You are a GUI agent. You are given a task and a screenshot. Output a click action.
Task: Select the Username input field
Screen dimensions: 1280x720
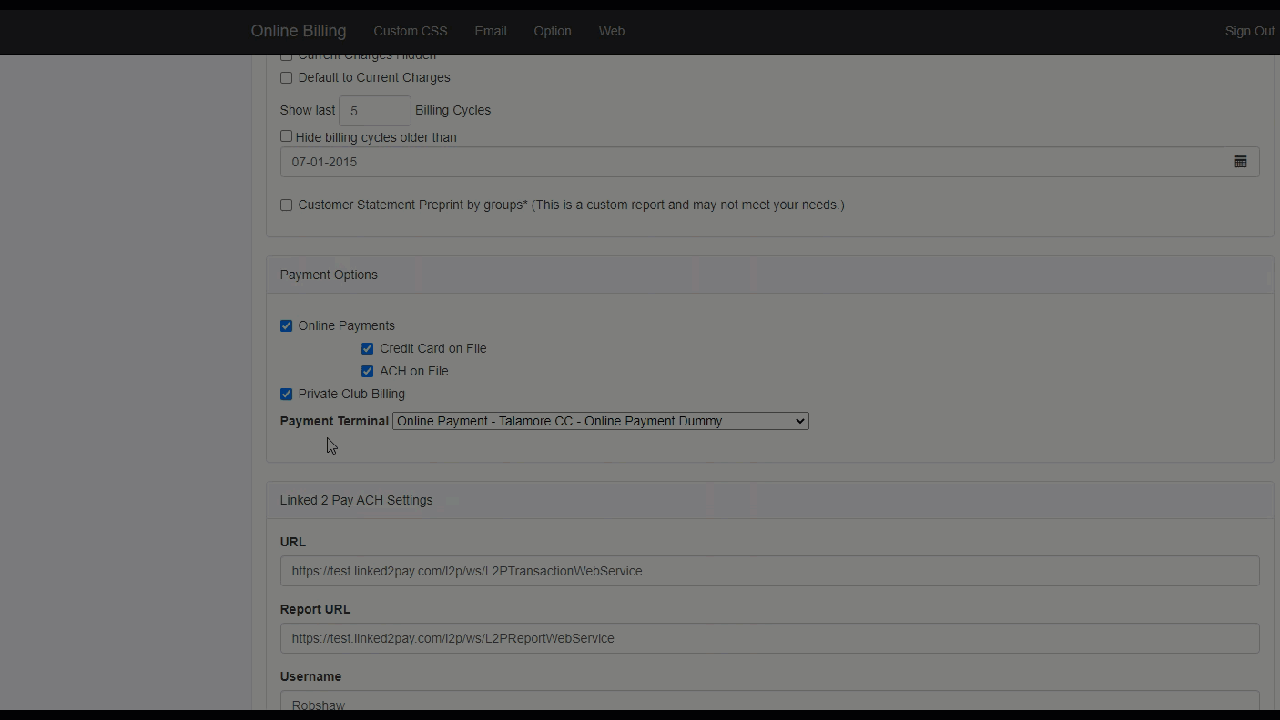(x=769, y=702)
